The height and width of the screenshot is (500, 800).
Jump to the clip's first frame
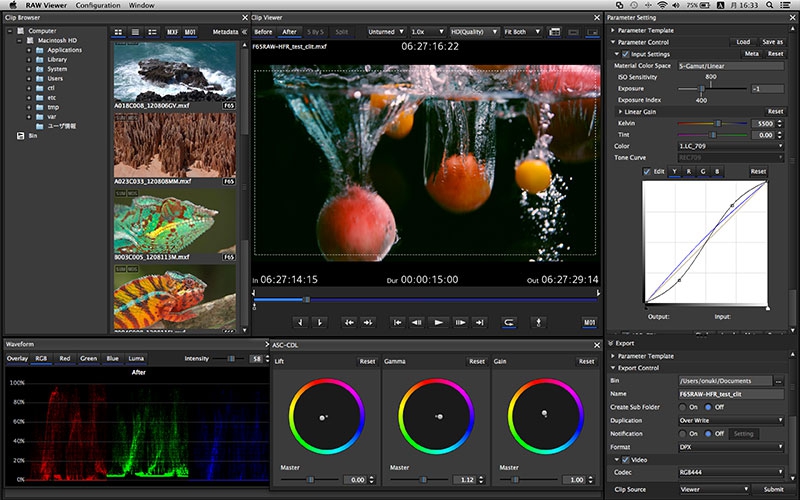point(398,322)
